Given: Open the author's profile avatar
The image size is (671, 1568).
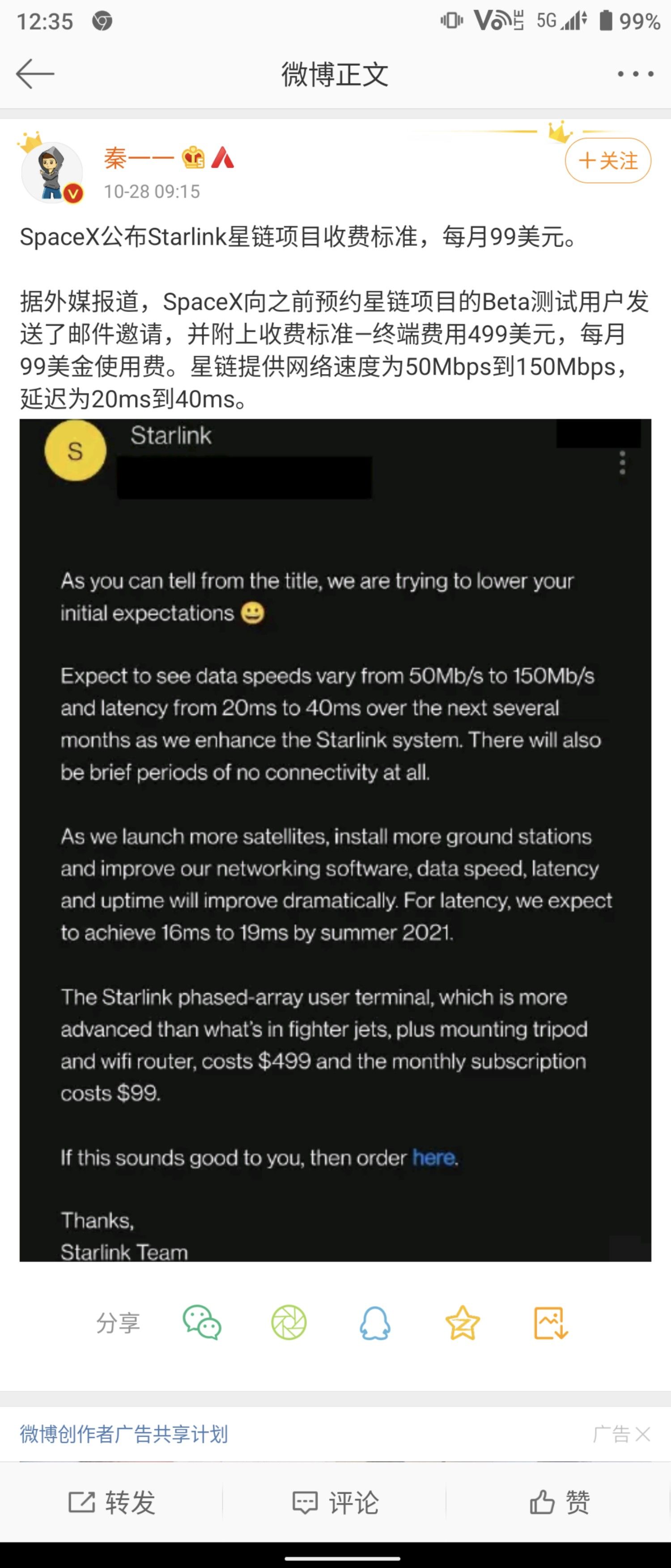Looking at the screenshot, I should tap(52, 173).
